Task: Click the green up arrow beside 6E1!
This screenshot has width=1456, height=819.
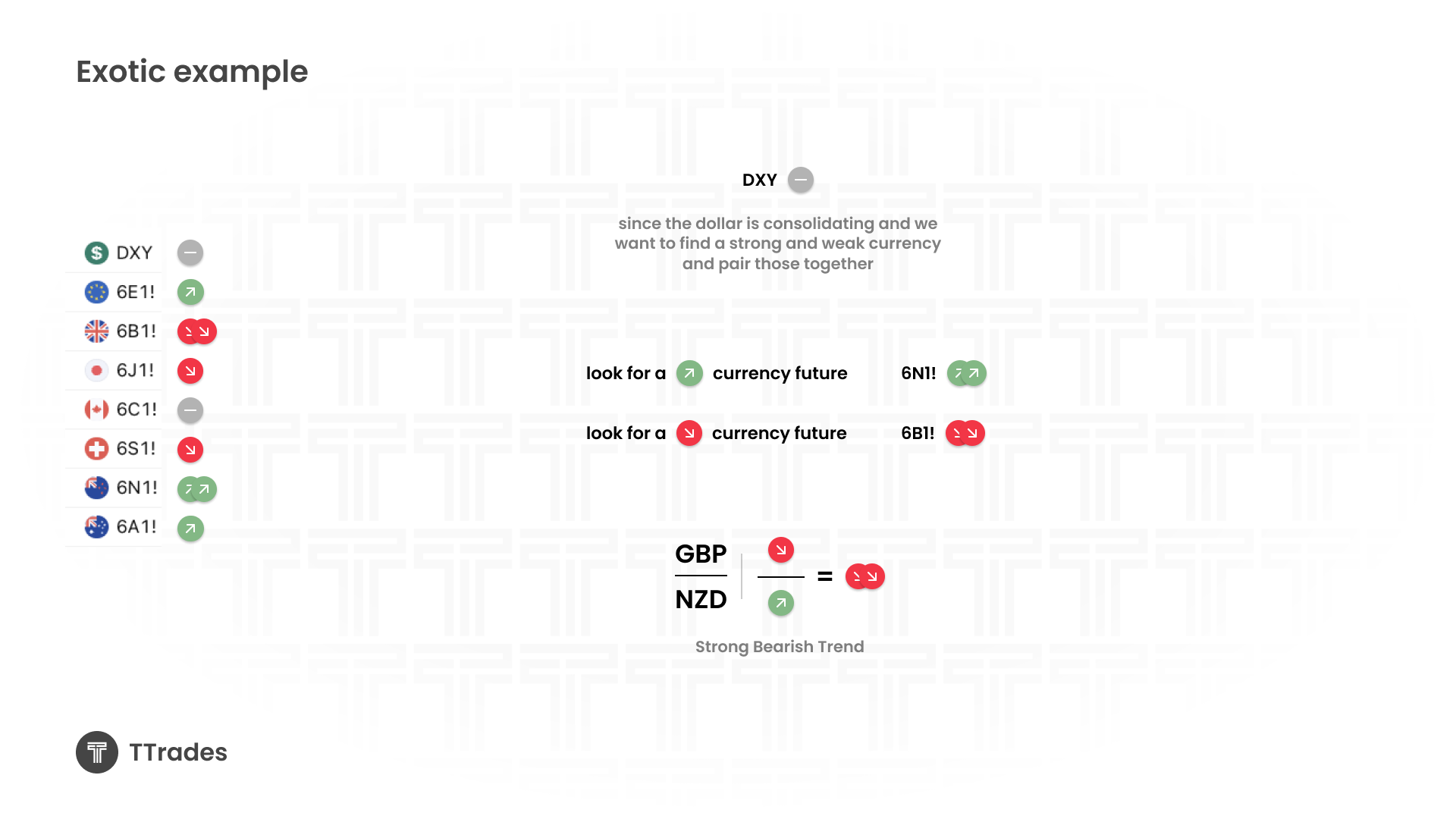Action: (190, 292)
